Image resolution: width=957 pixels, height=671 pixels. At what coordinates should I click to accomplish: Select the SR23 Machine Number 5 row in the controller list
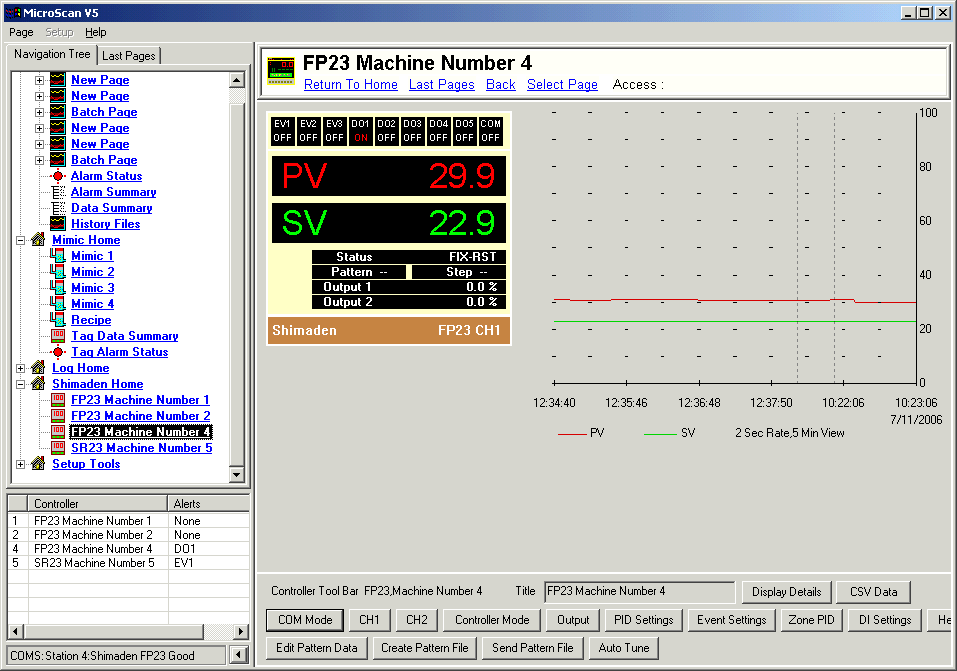pyautogui.click(x=128, y=563)
